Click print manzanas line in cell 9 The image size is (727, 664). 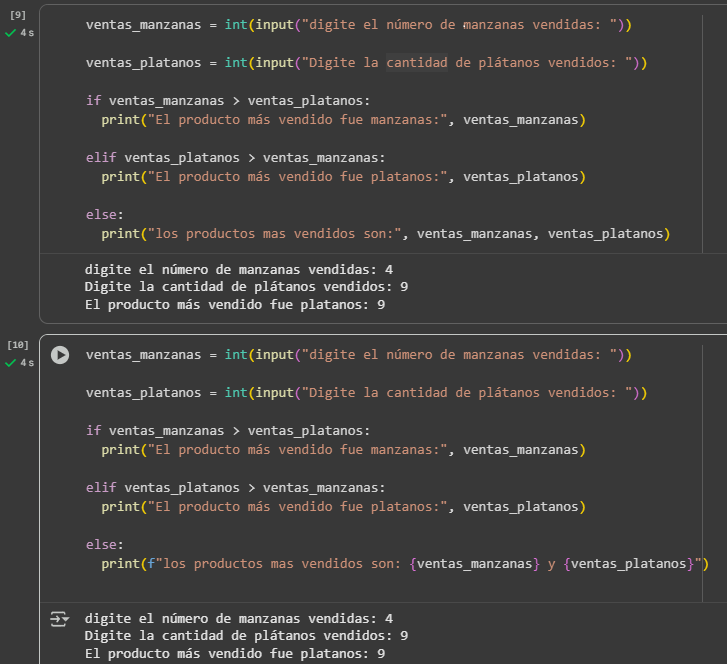(344, 120)
